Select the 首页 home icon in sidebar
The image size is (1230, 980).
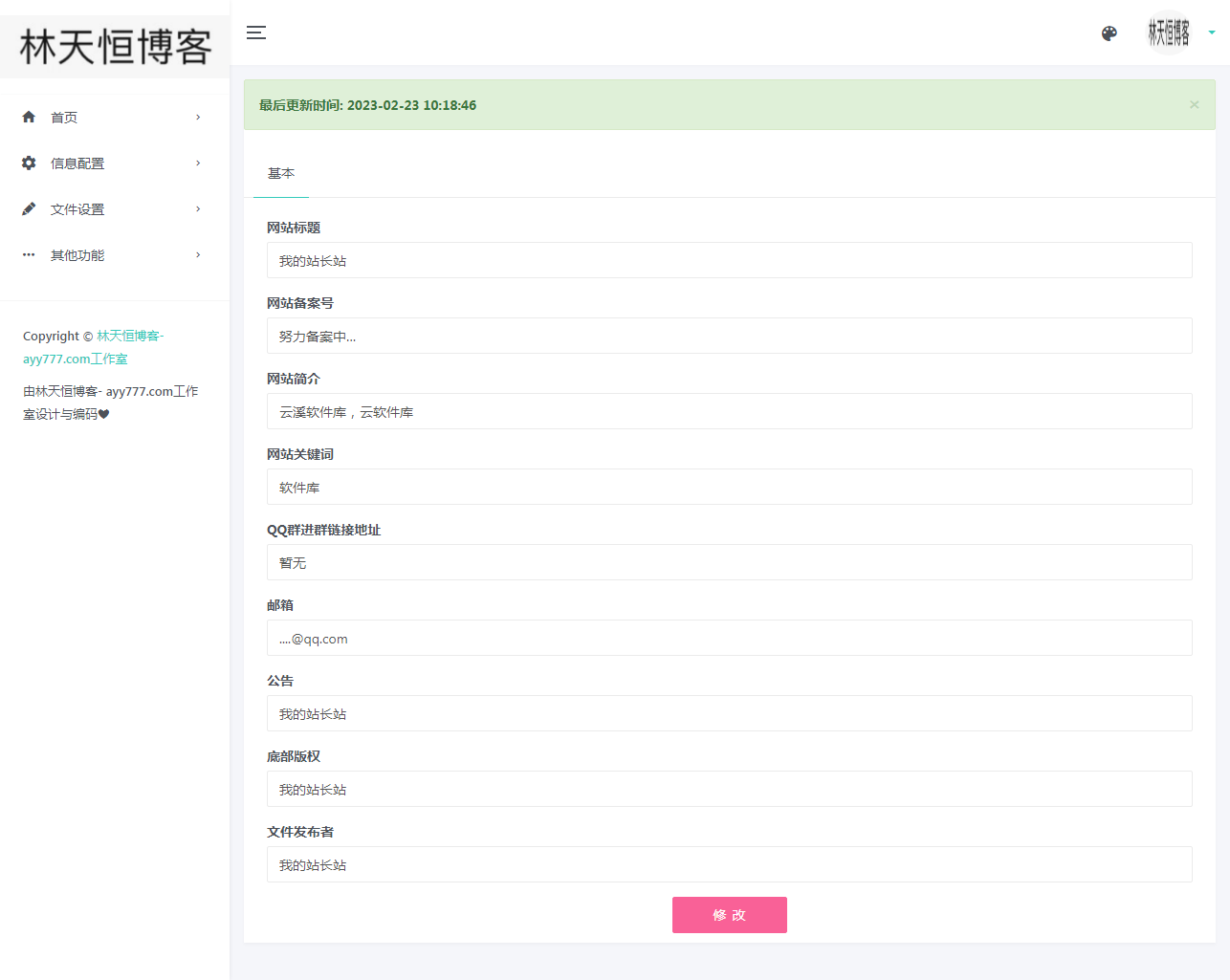[x=29, y=117]
